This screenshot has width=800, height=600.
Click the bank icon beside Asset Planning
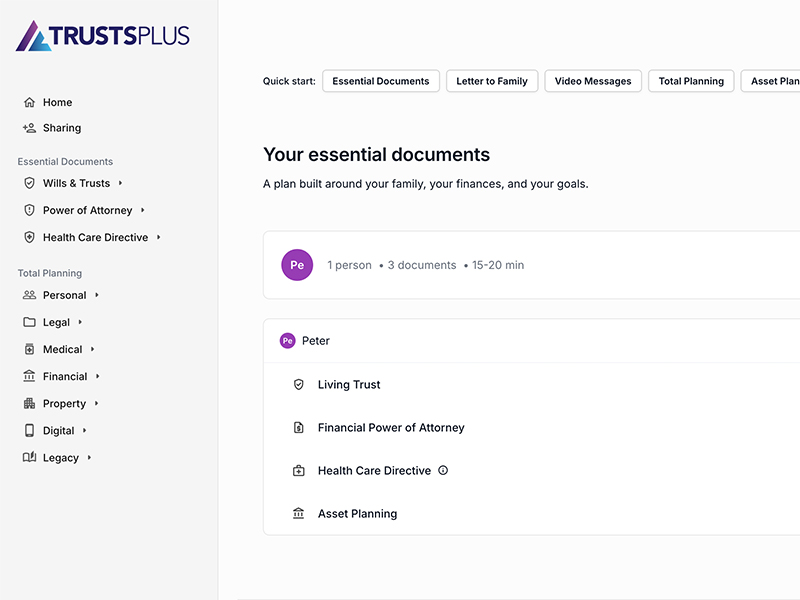coord(298,513)
